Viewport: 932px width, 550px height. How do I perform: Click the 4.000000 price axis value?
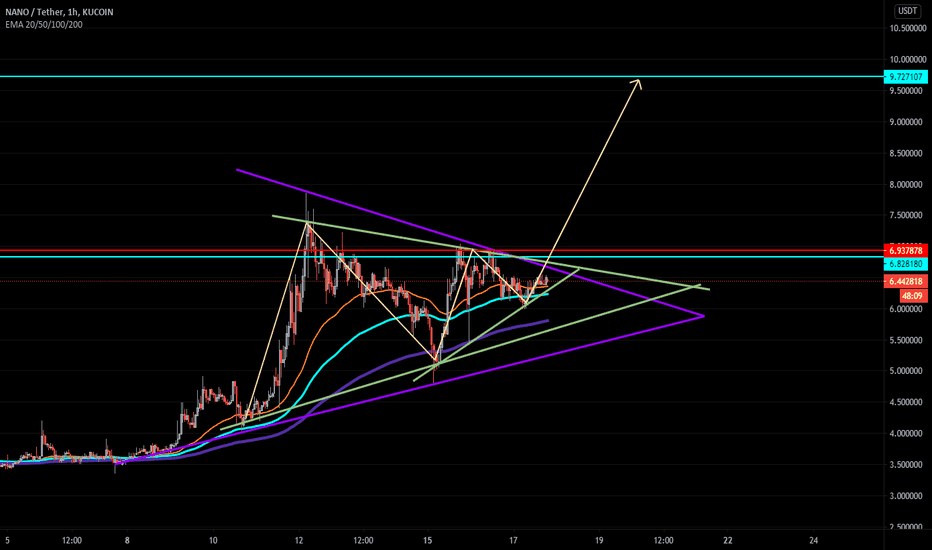coord(908,433)
